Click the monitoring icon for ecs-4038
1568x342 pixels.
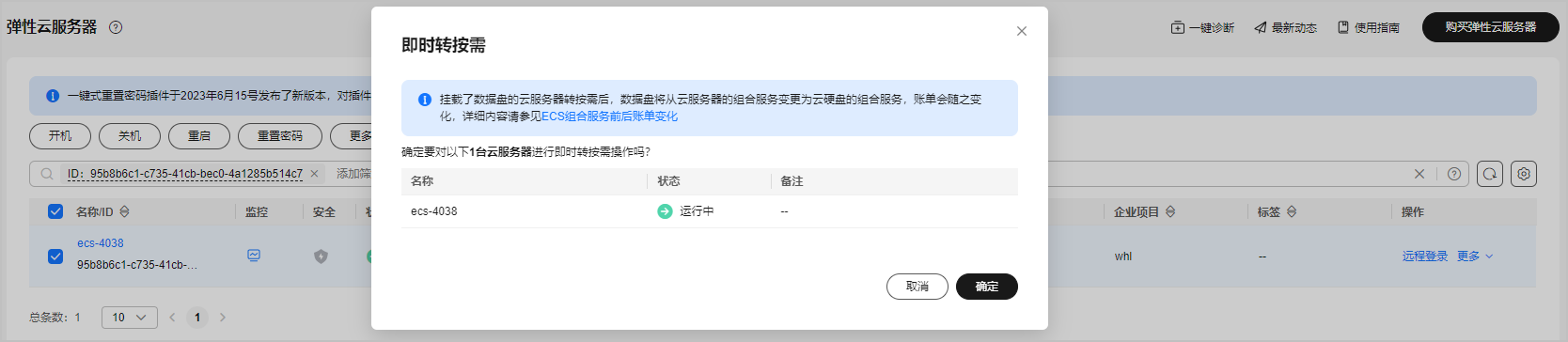tap(254, 255)
